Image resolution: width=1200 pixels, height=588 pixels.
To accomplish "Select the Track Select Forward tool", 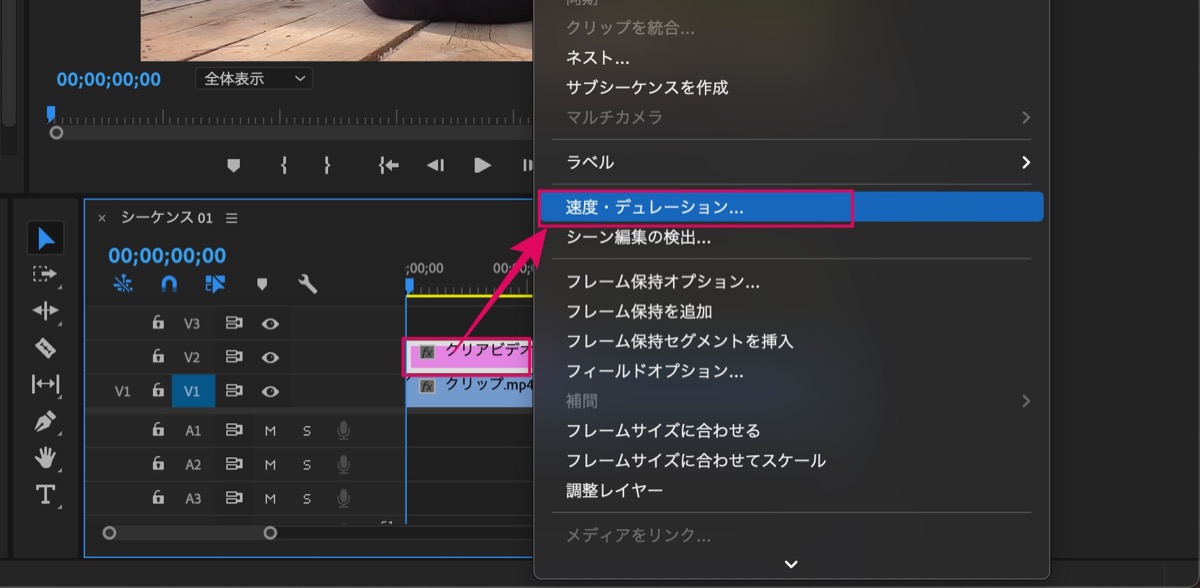I will tap(45, 274).
